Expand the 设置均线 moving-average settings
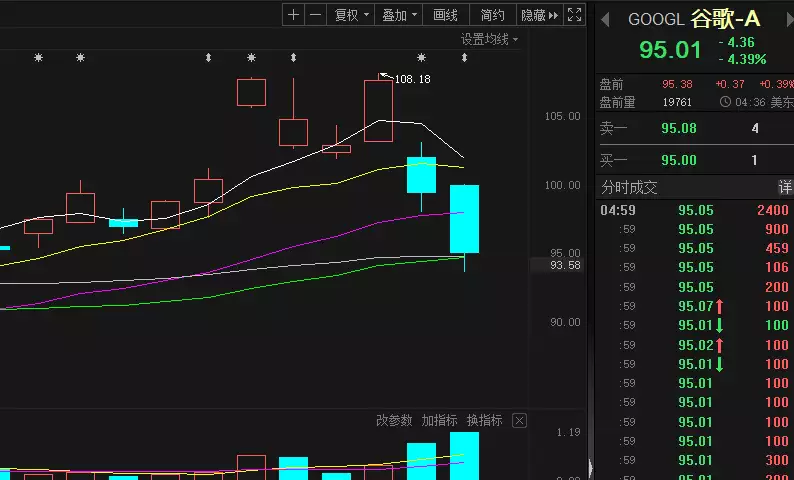This screenshot has width=794, height=480. [x=490, y=39]
